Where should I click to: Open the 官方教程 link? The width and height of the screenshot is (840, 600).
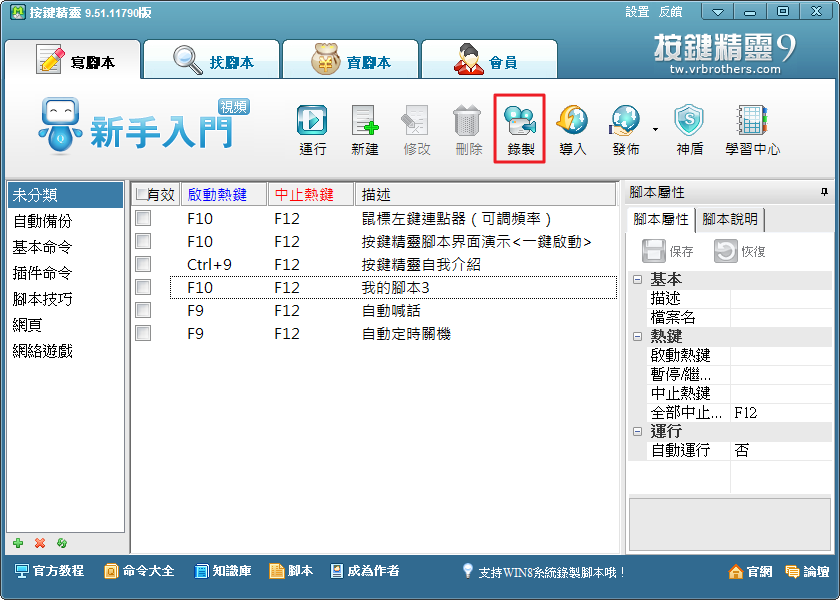(x=49, y=571)
